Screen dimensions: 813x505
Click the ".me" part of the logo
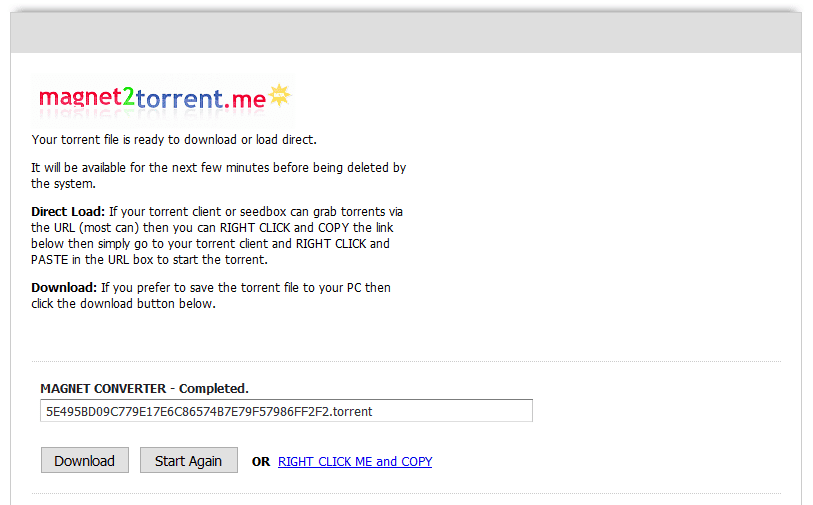(x=246, y=99)
